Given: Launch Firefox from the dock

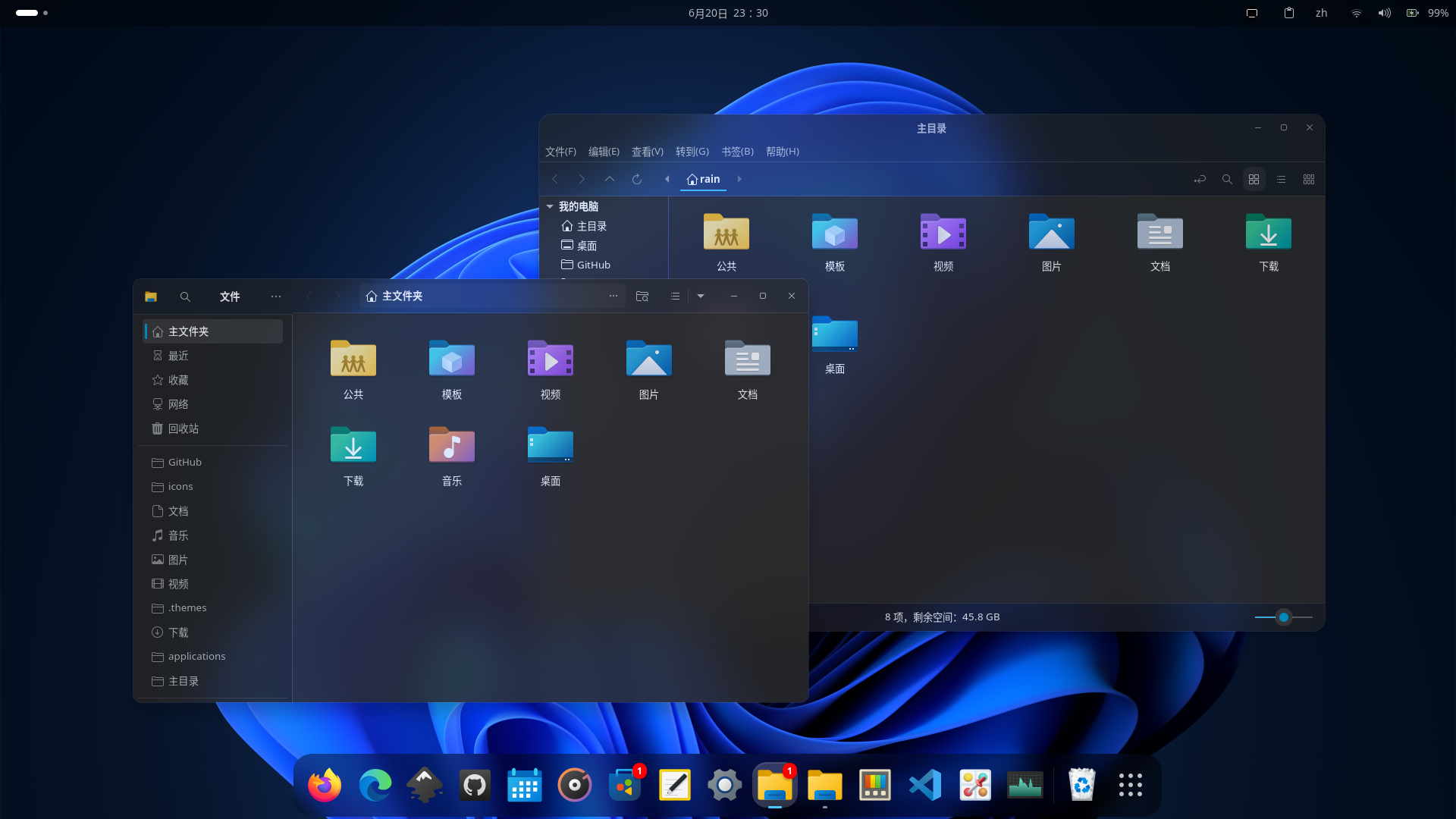Looking at the screenshot, I should coord(324,785).
